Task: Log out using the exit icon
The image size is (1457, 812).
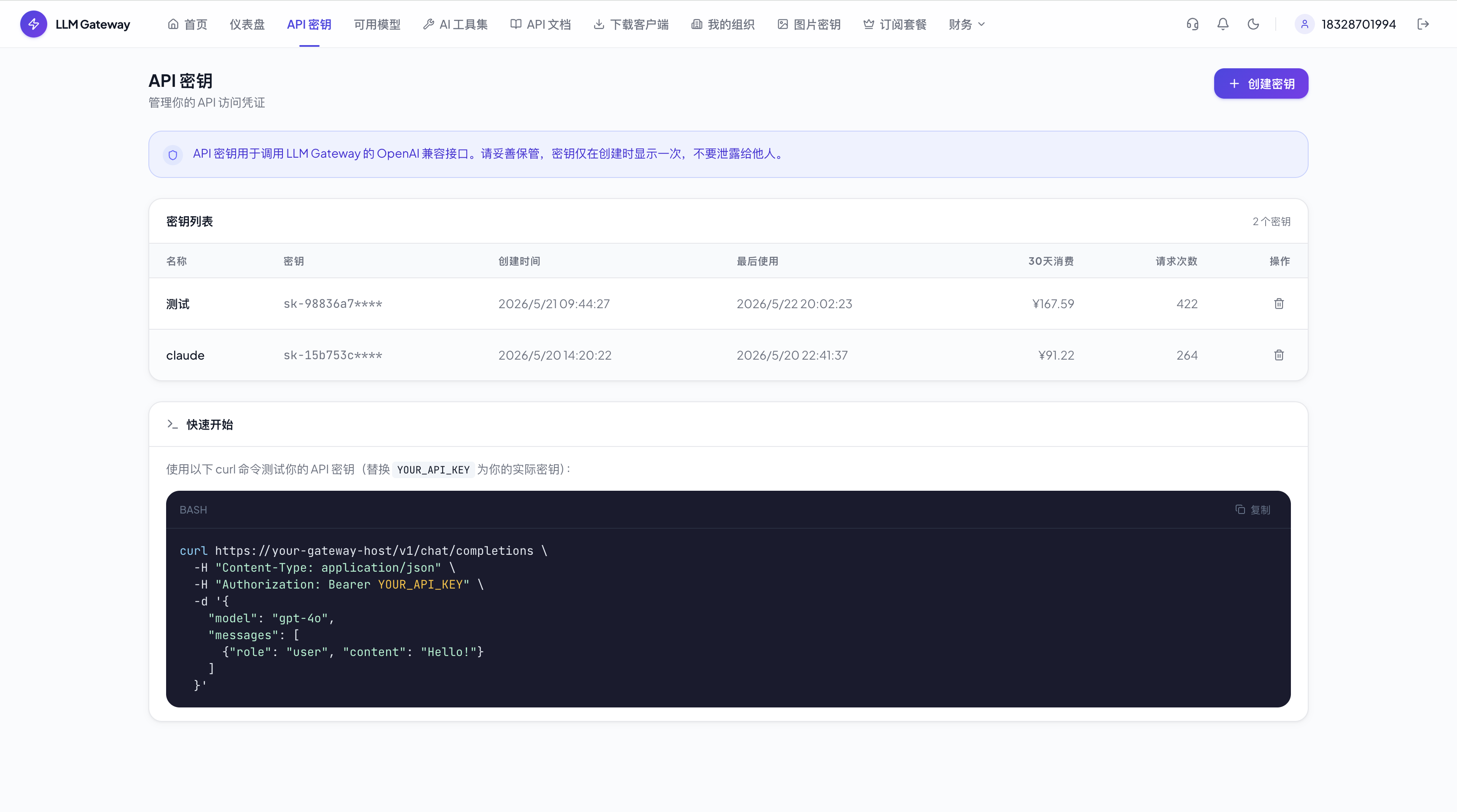Action: [x=1423, y=24]
